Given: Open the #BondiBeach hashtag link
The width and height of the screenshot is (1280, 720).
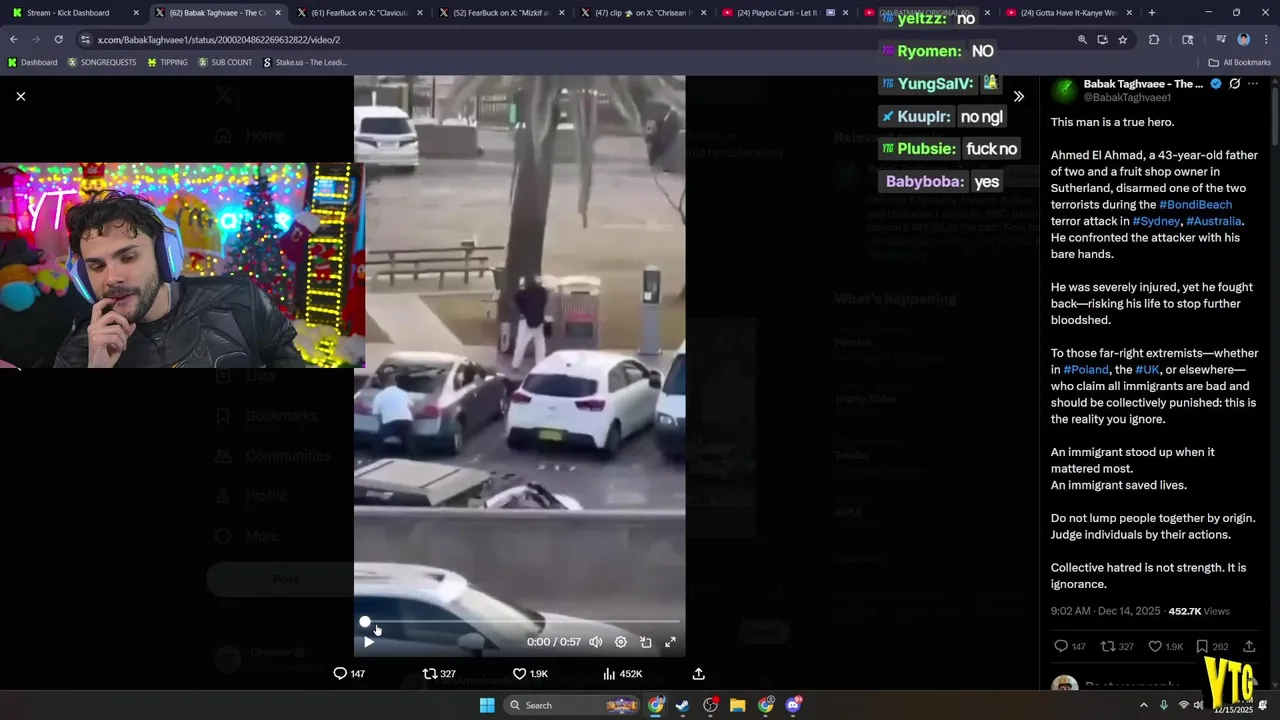Looking at the screenshot, I should point(1195,205).
